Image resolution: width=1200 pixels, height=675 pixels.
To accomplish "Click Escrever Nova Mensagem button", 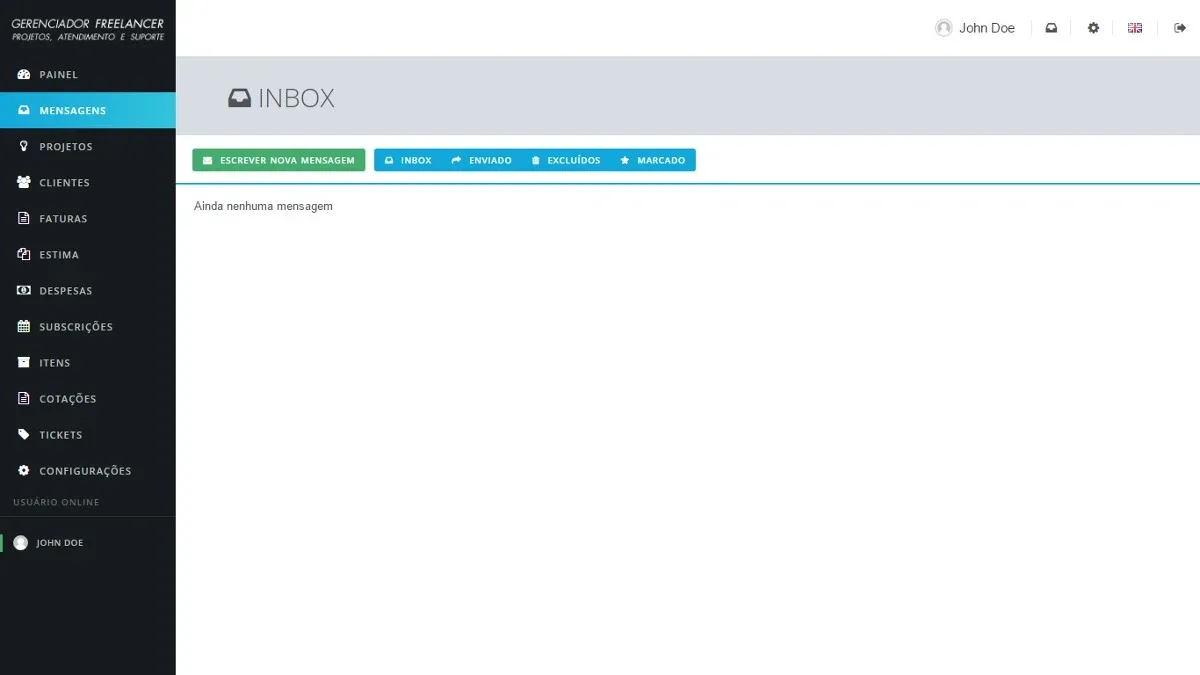I will (279, 160).
